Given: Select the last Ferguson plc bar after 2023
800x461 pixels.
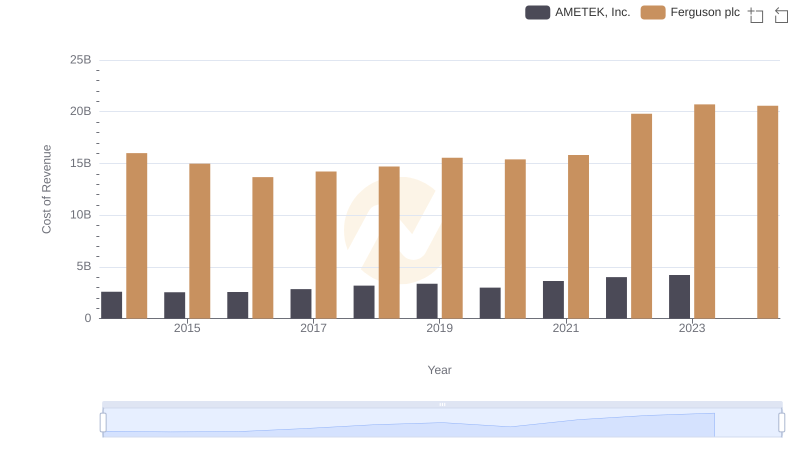Looking at the screenshot, I should 768,212.
